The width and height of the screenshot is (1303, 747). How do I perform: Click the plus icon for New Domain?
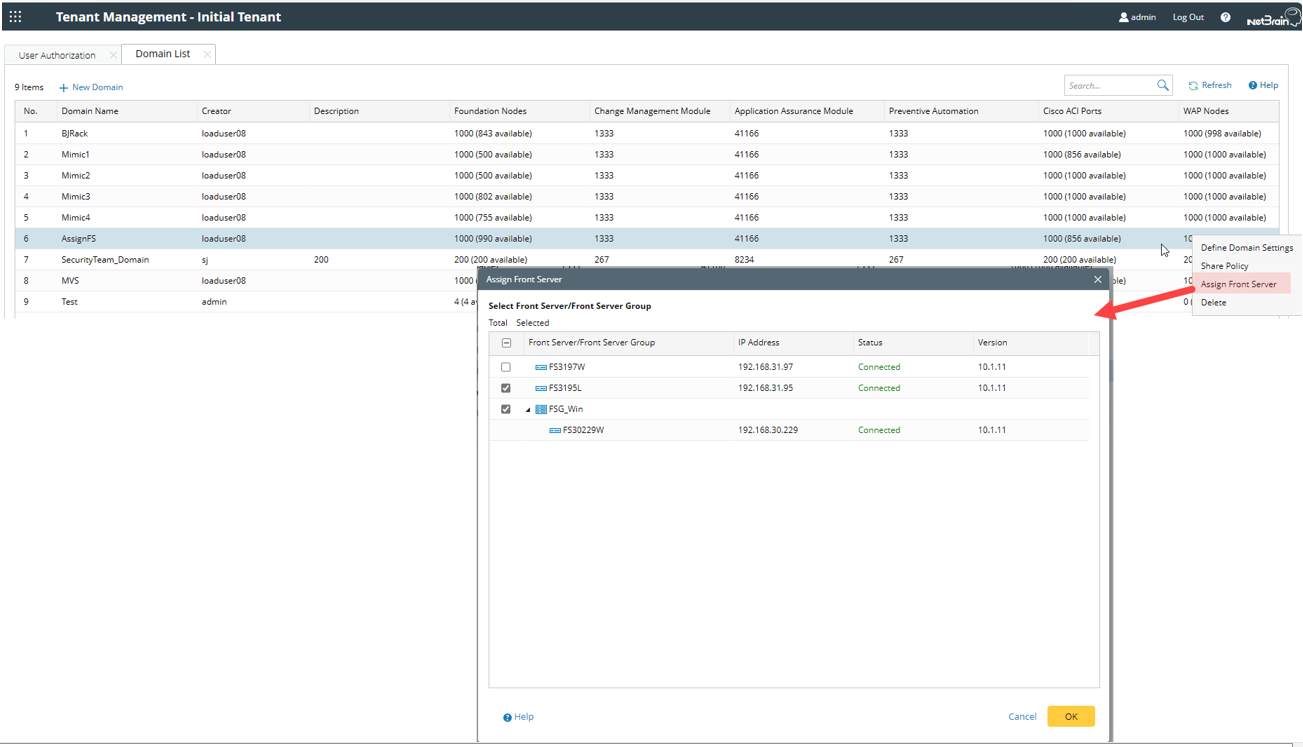tap(64, 88)
